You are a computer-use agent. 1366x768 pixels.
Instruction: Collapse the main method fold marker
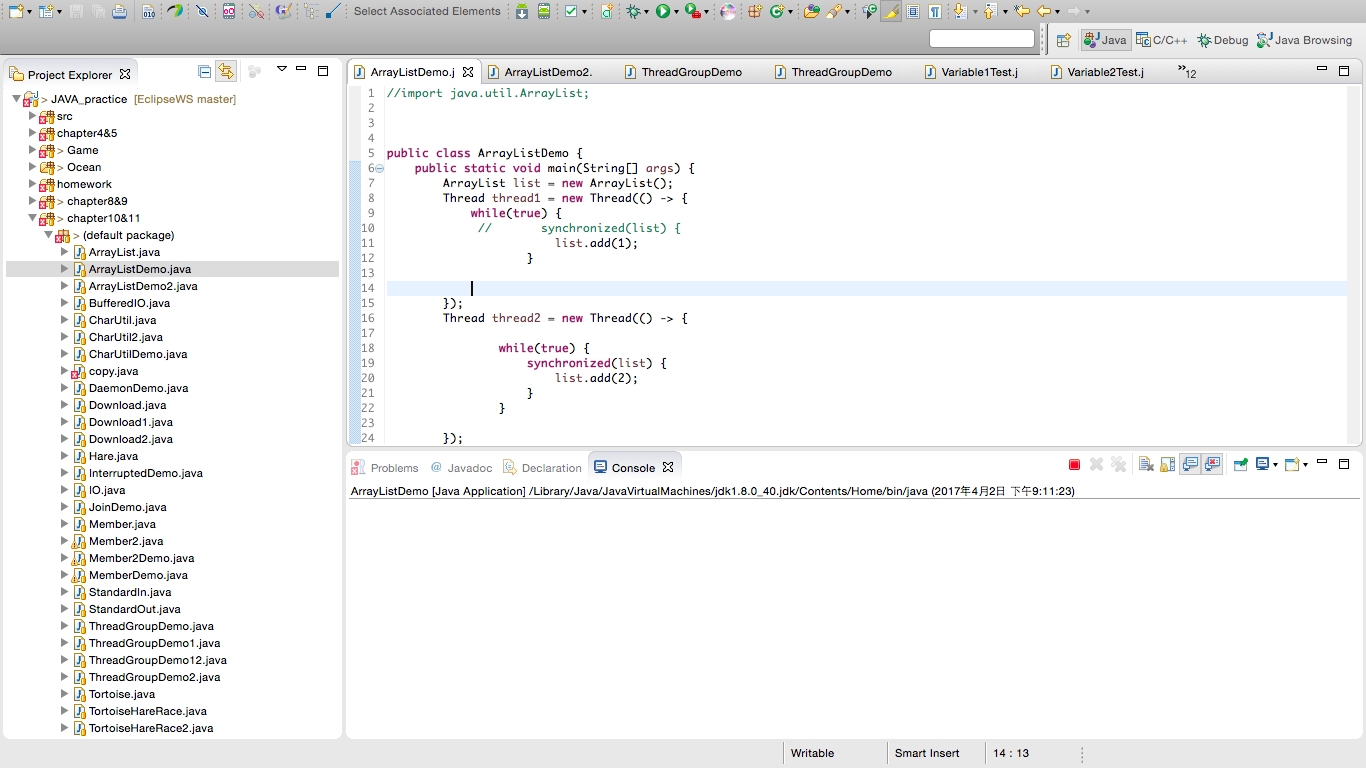pos(379,168)
